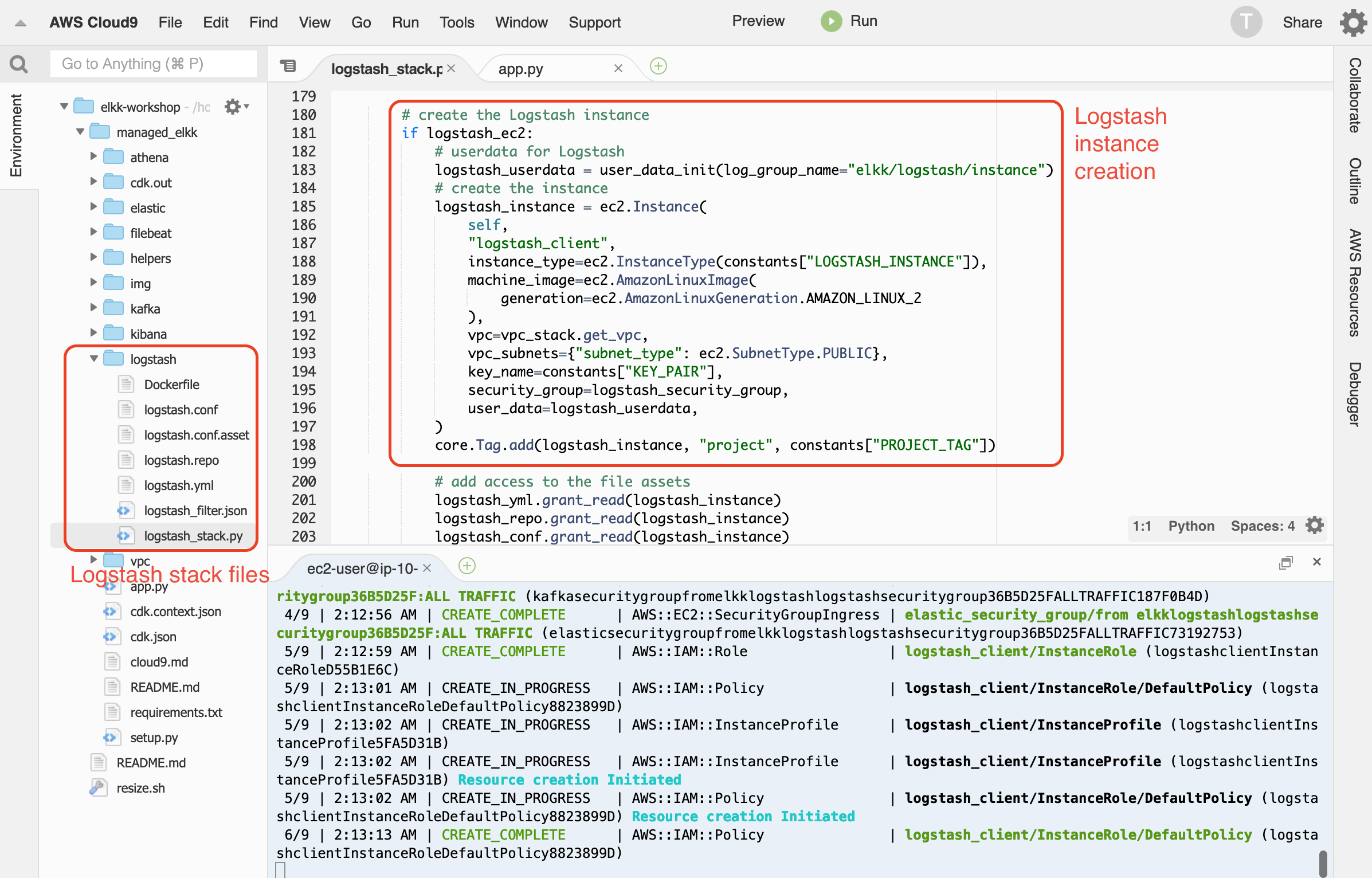Click the logstash_stack.py file icon
Screen dimensions: 1372x878
coord(126,535)
